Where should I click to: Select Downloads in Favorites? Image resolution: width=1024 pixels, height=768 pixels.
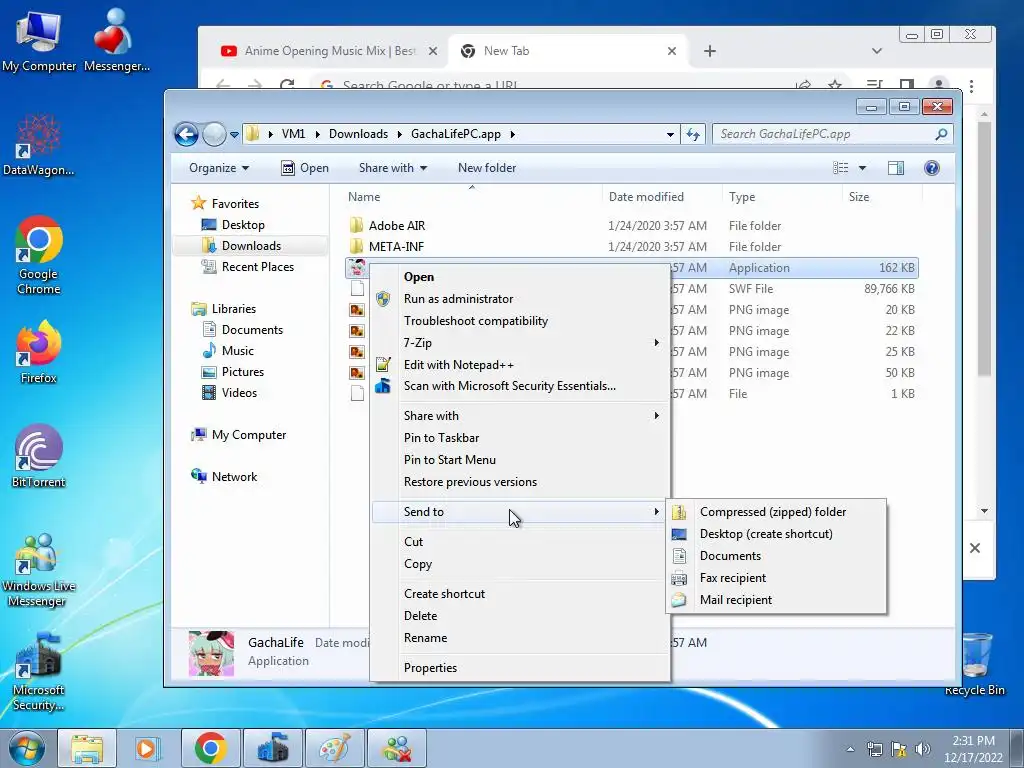tap(251, 246)
